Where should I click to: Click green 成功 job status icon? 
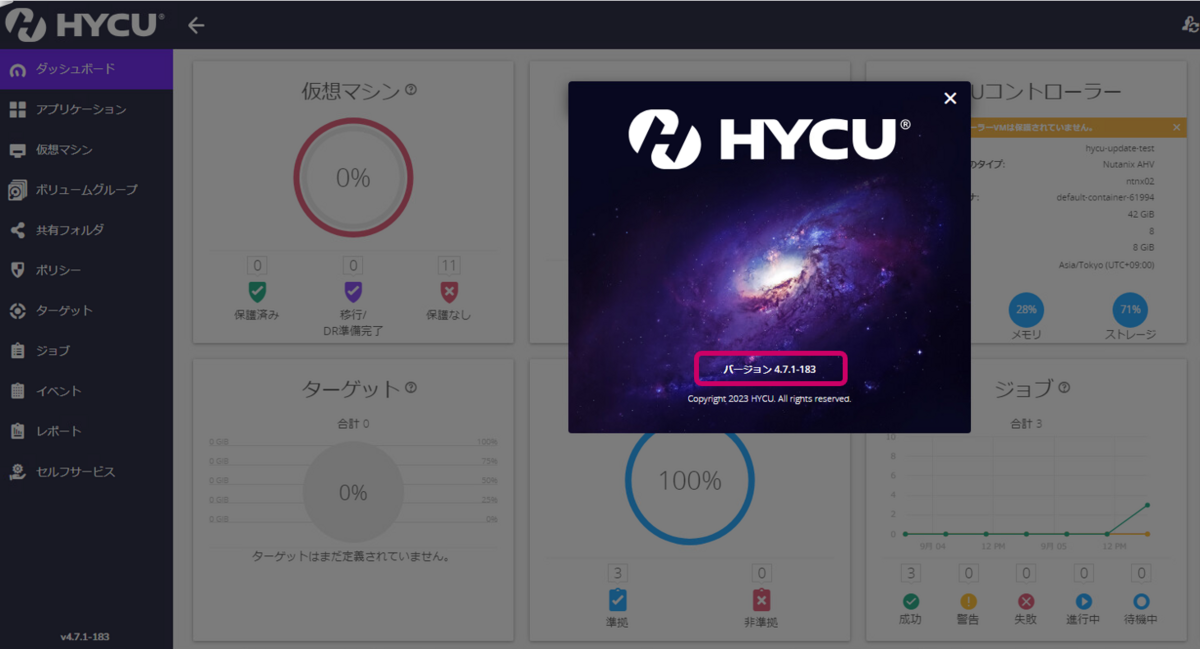tap(911, 601)
